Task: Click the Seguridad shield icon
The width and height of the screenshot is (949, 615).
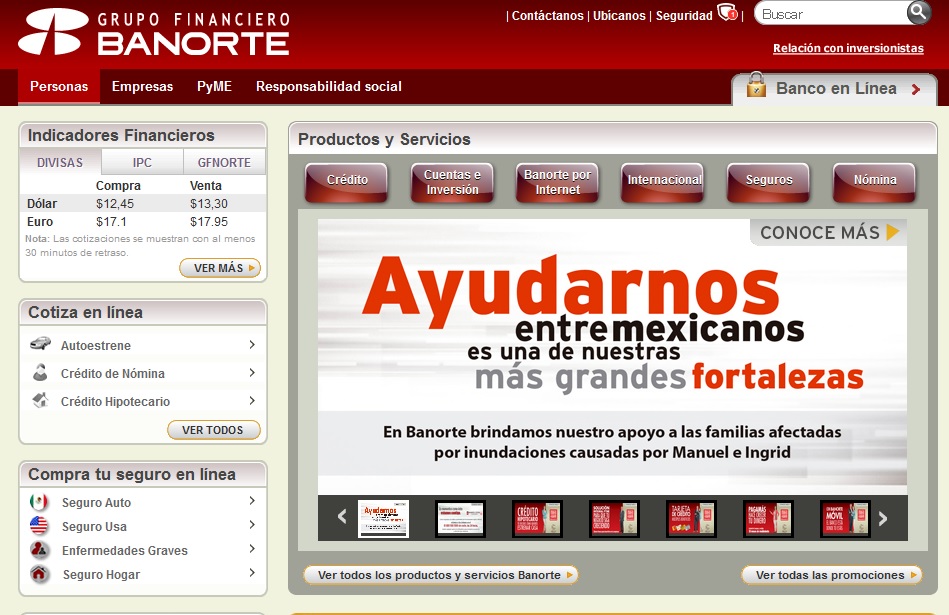Action: [x=727, y=12]
